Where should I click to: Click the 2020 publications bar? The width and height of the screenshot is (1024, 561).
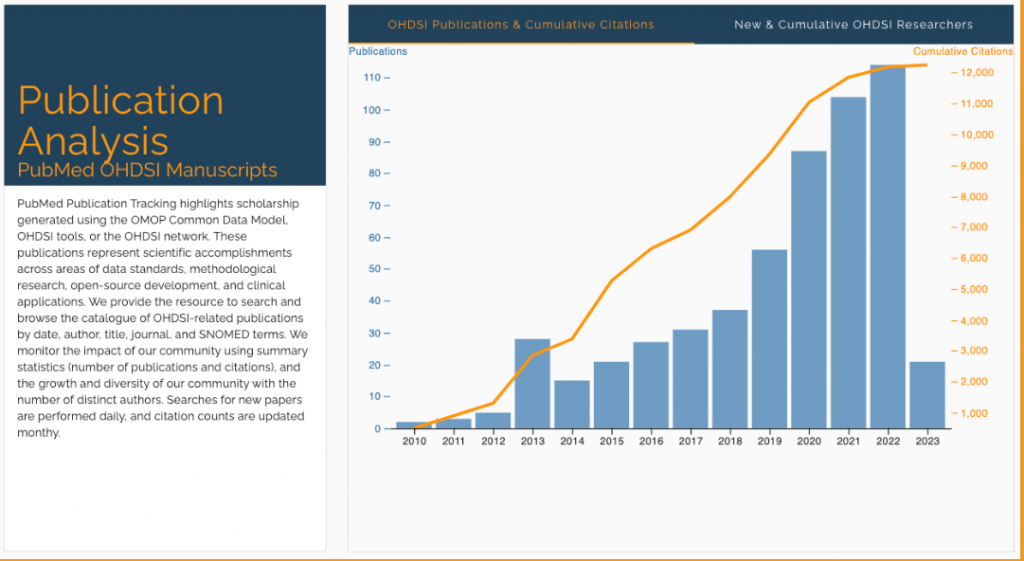(x=809, y=290)
